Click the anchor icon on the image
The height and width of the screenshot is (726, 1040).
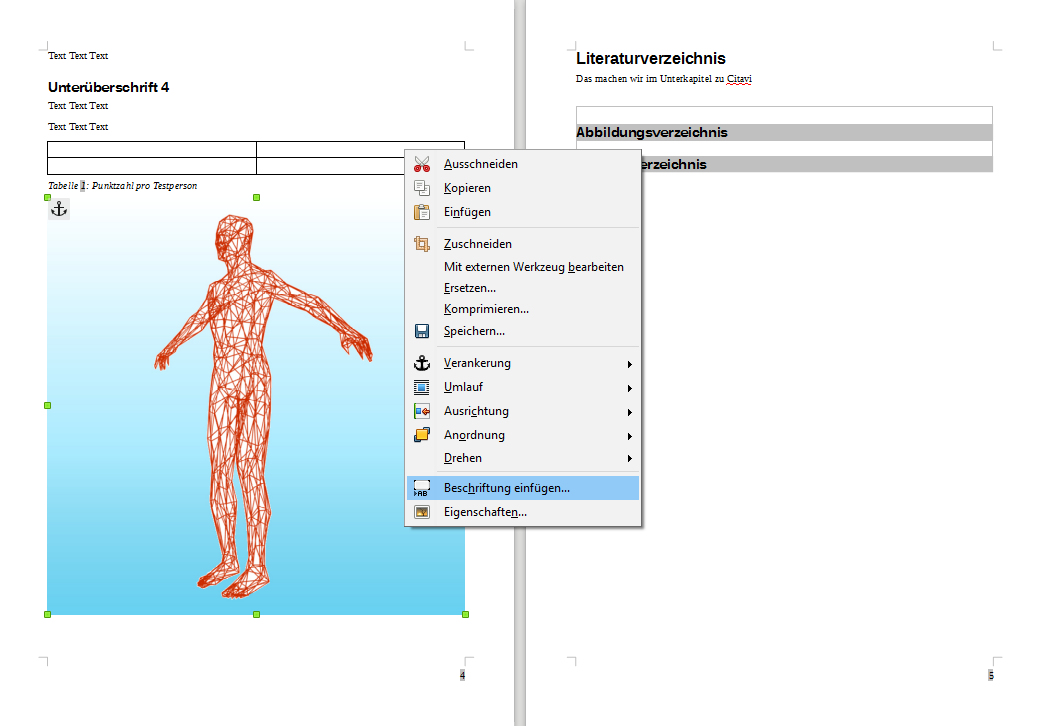pos(59,208)
